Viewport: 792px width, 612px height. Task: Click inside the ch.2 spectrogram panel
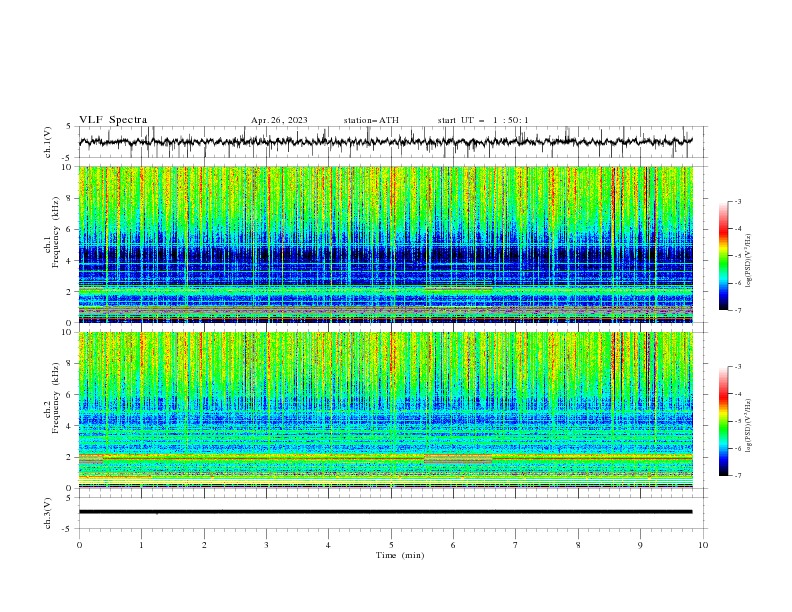385,410
